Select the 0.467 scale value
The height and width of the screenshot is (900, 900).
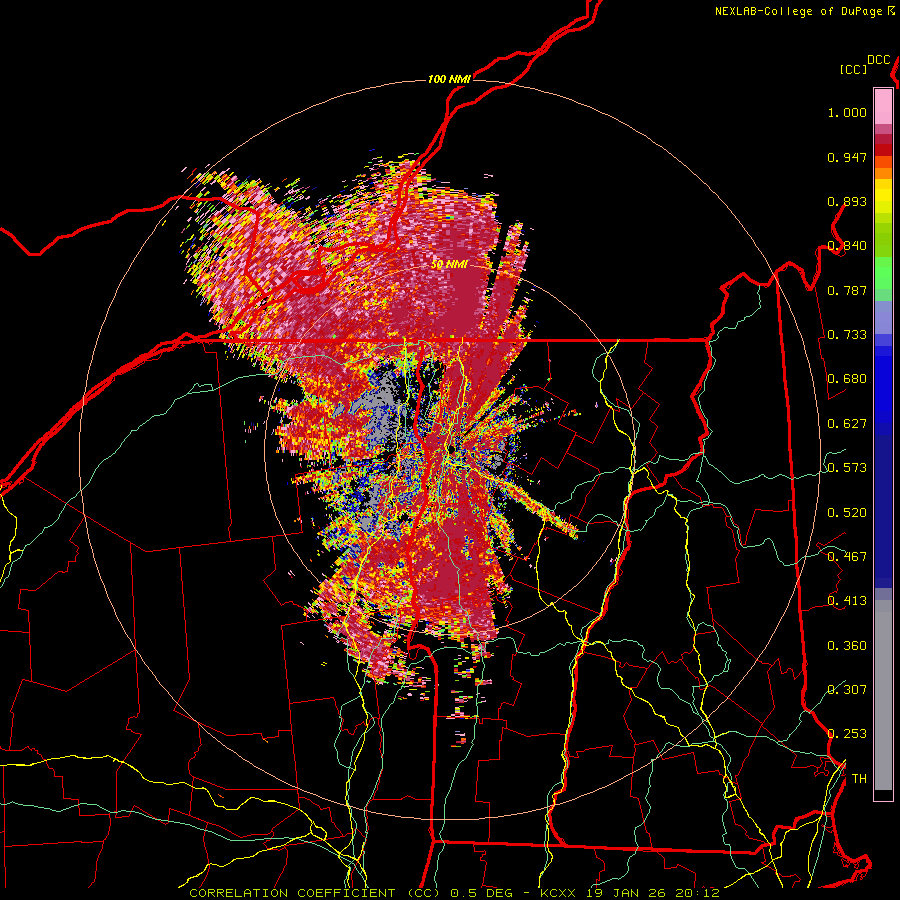click(x=847, y=557)
